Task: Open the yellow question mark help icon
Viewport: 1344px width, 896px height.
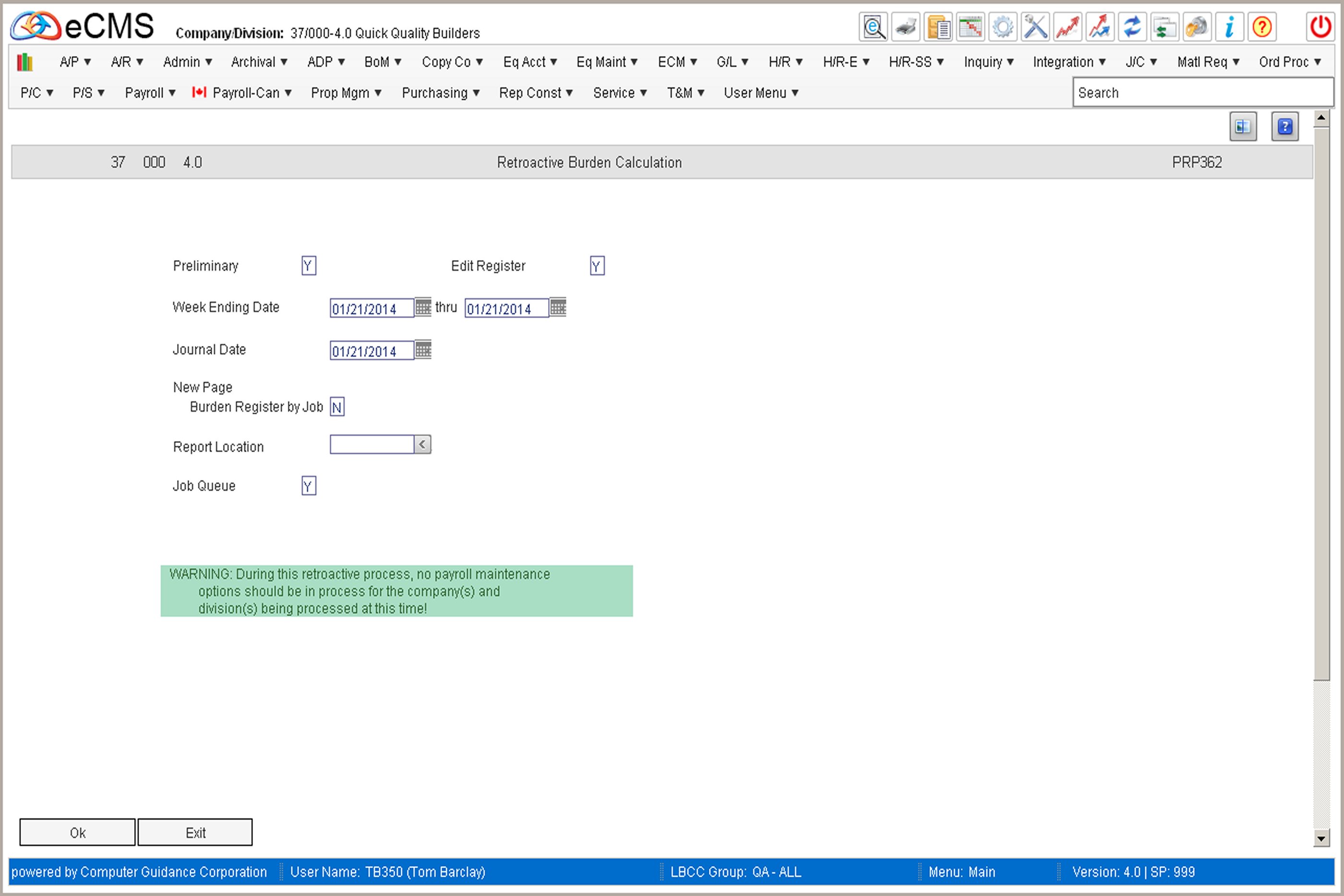Action: (1262, 27)
